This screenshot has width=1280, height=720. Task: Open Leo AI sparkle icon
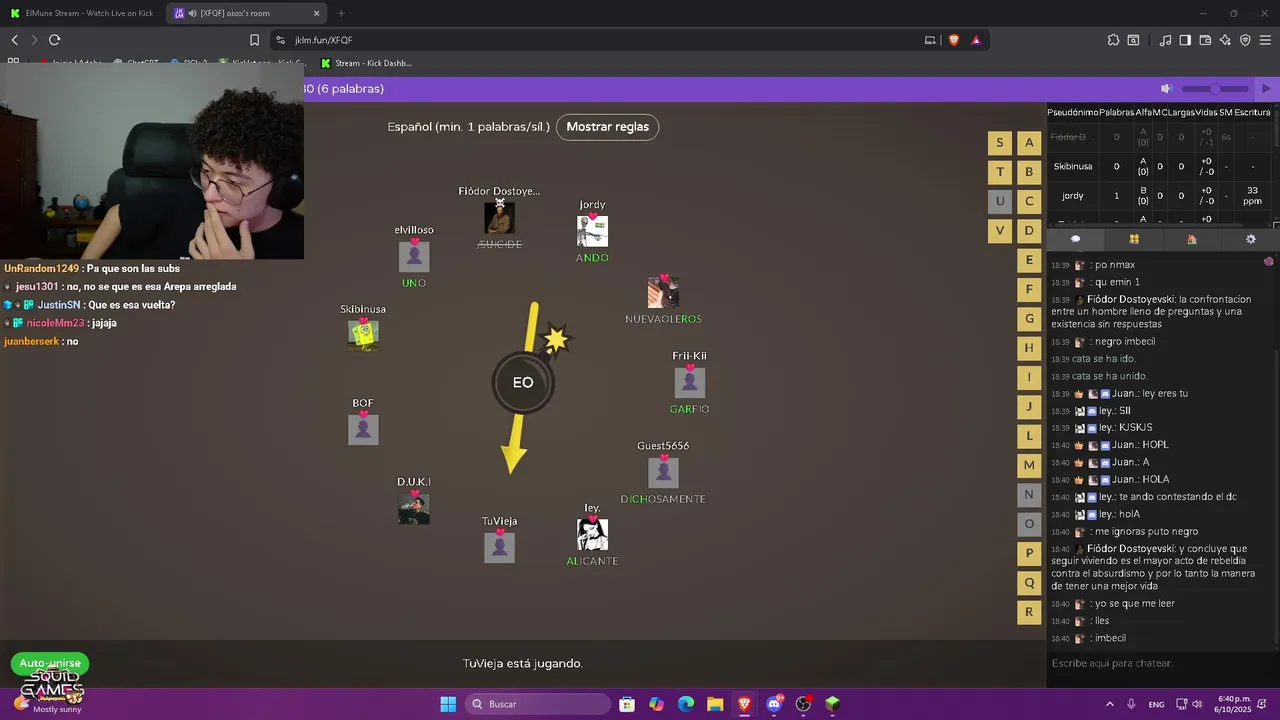(x=1225, y=40)
